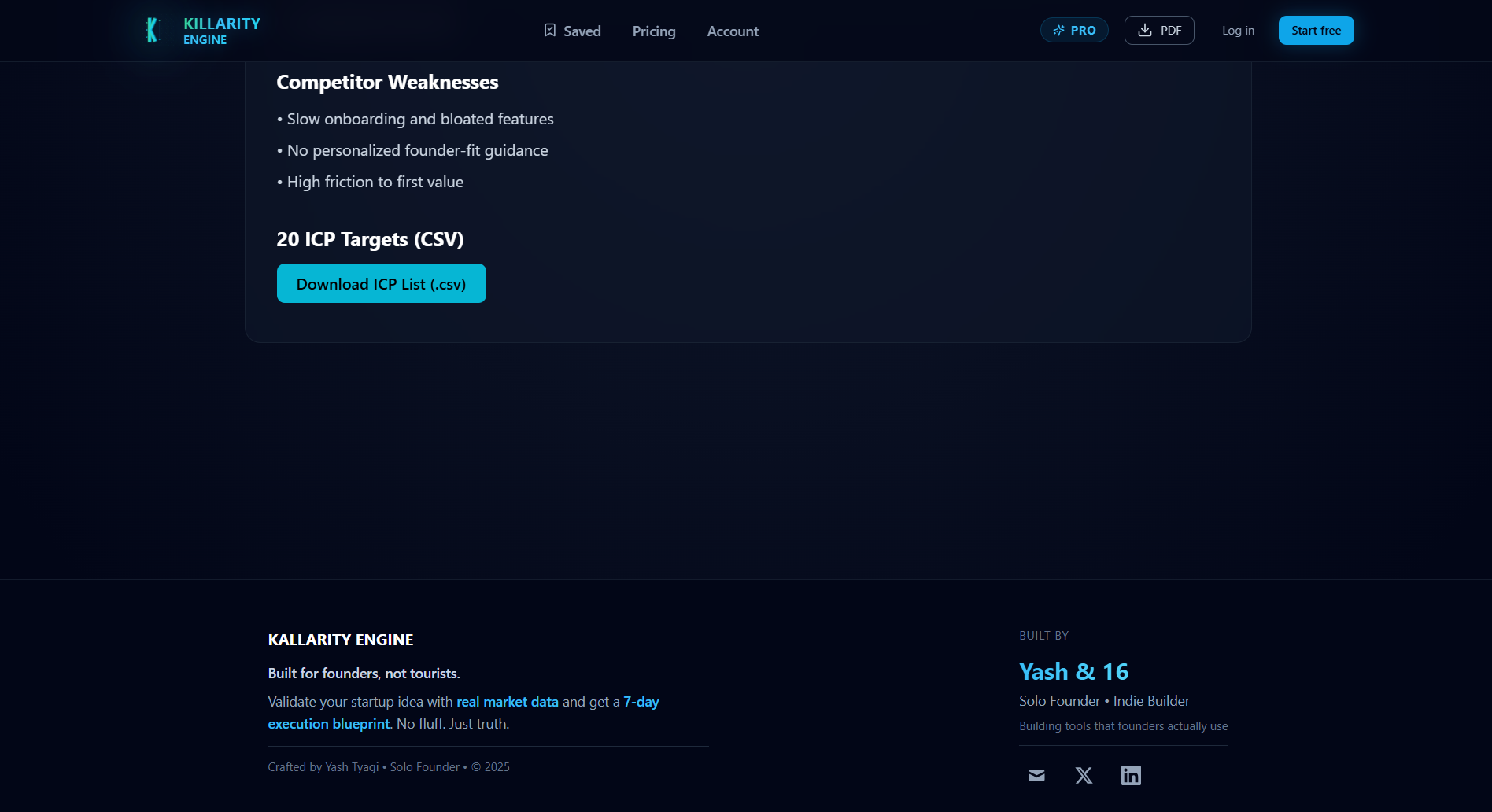Click '20 ICP Targets (CSV)' heading
Image resolution: width=1492 pixels, height=812 pixels.
pos(370,239)
